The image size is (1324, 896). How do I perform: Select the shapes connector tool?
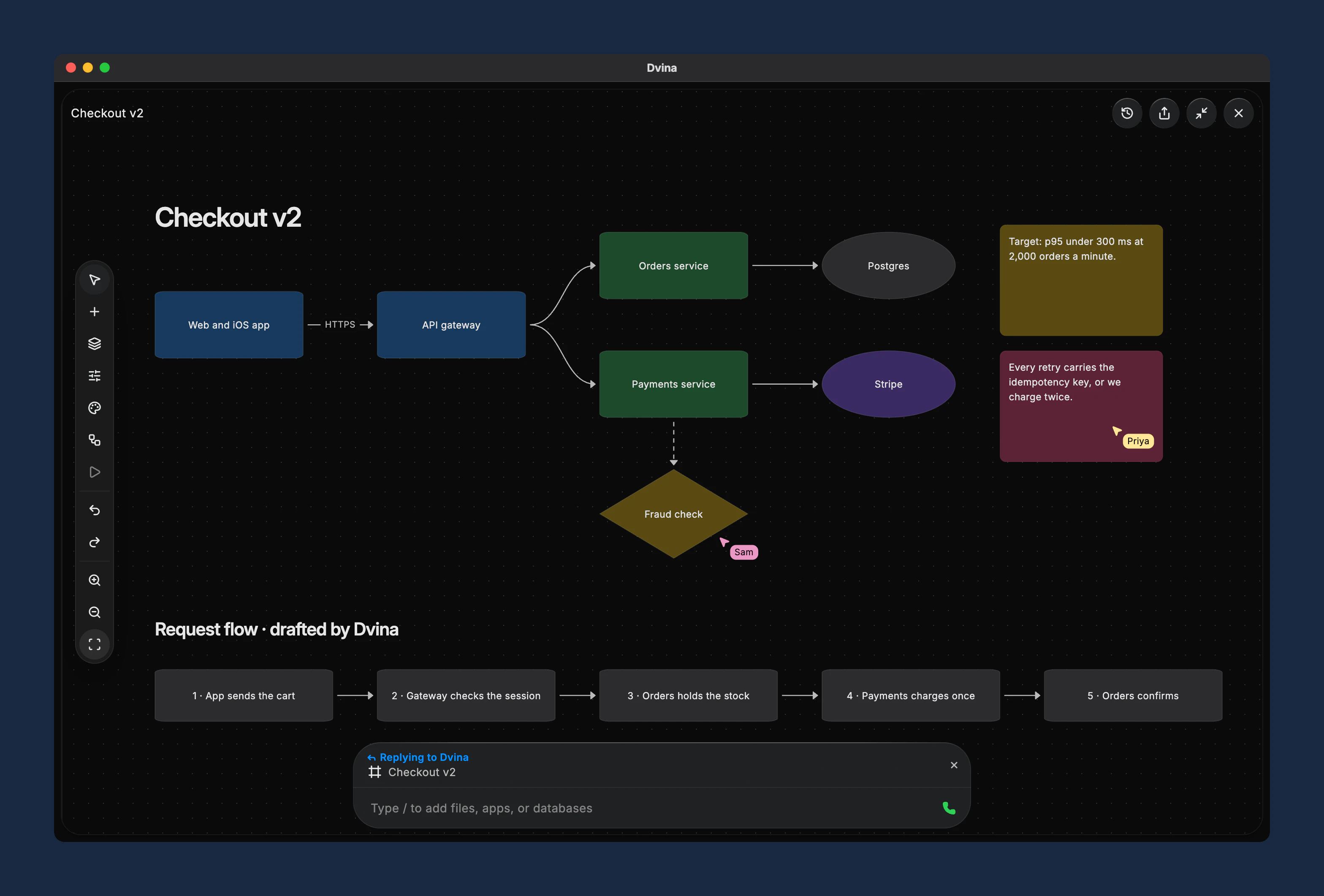click(95, 440)
